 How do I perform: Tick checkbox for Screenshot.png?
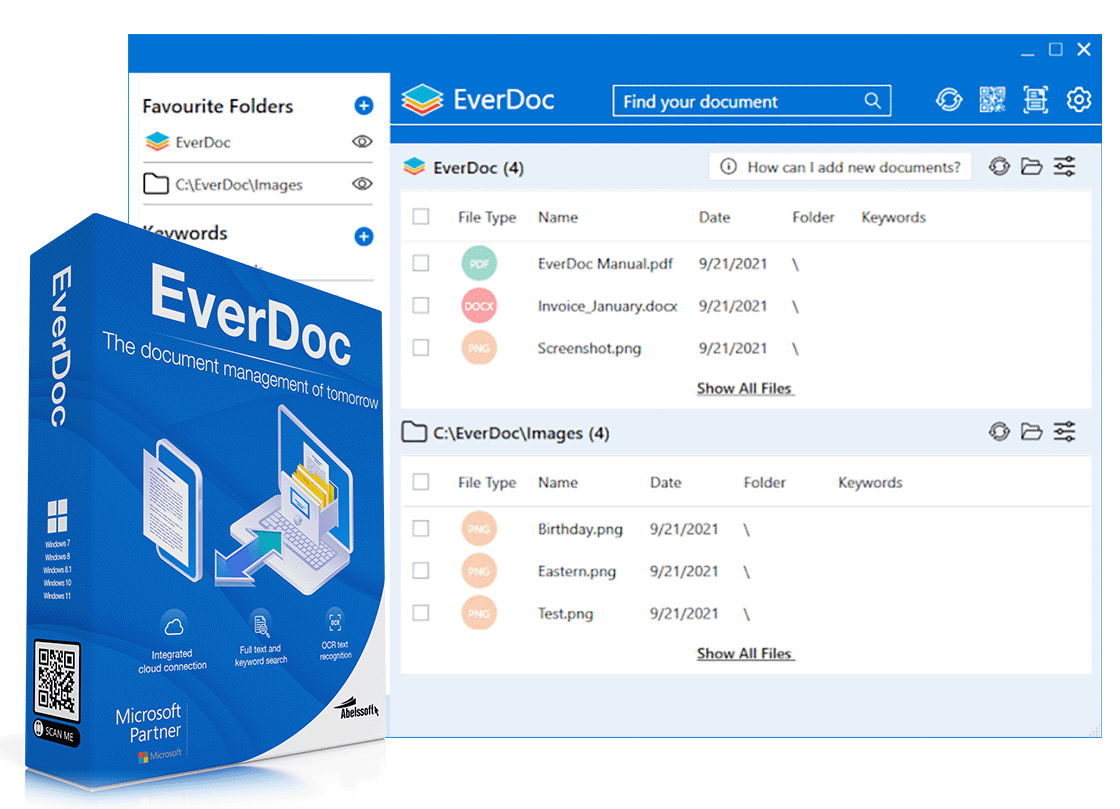421,348
